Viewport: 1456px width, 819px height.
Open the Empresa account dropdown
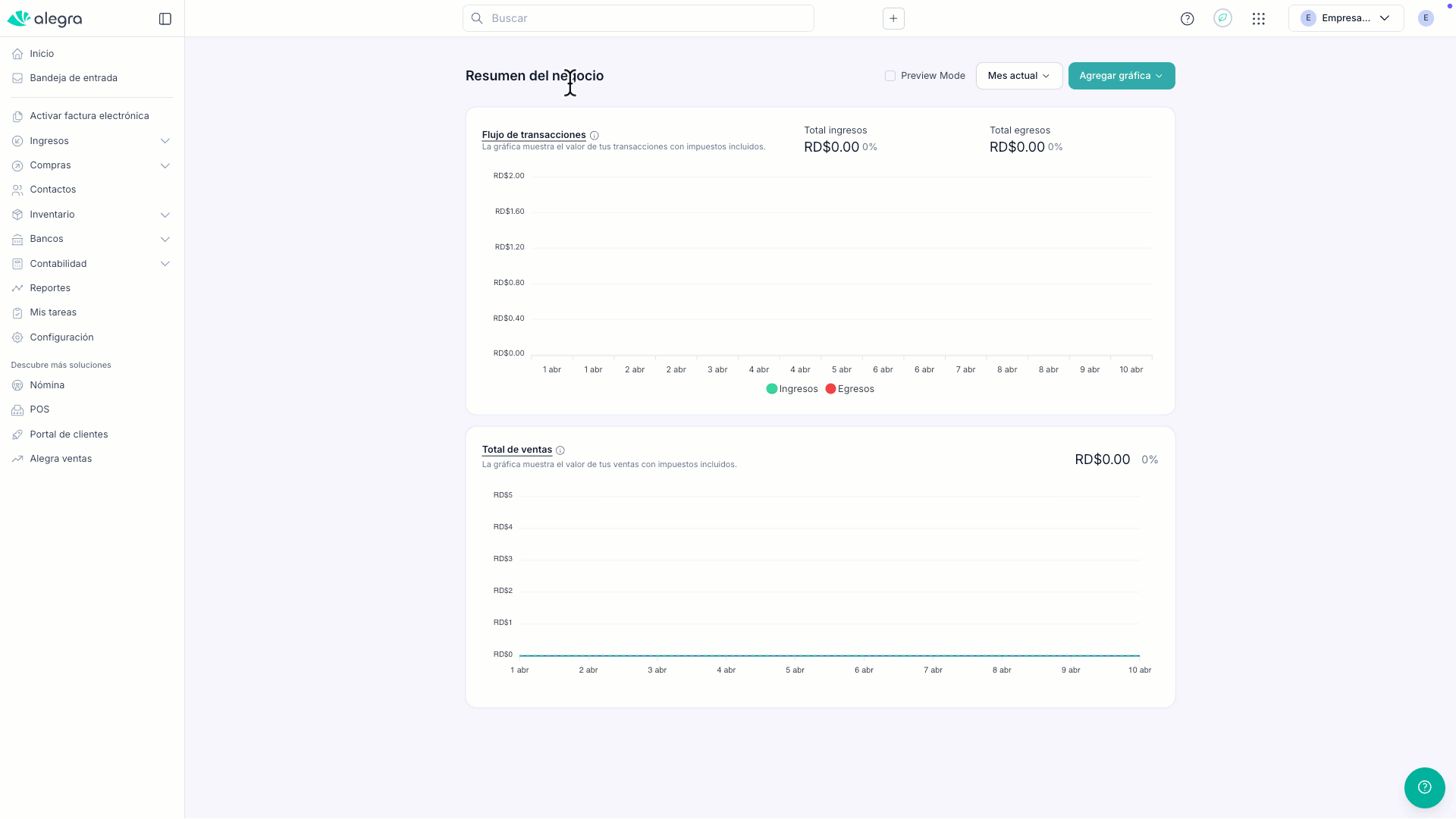[x=1345, y=18]
